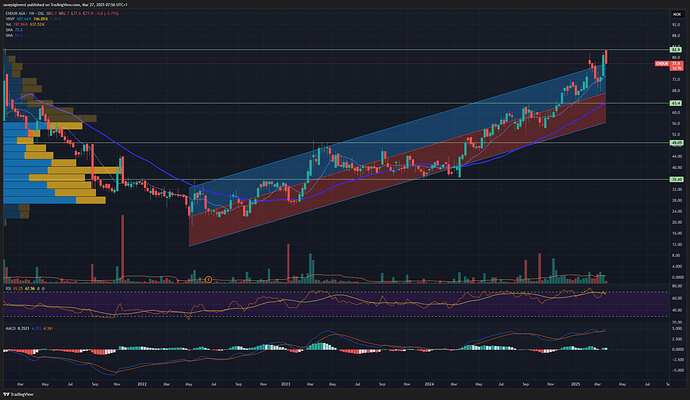Image resolution: width=690 pixels, height=400 pixels.
Task: Select the 82.9 horizontal line price label
Action: (x=676, y=50)
